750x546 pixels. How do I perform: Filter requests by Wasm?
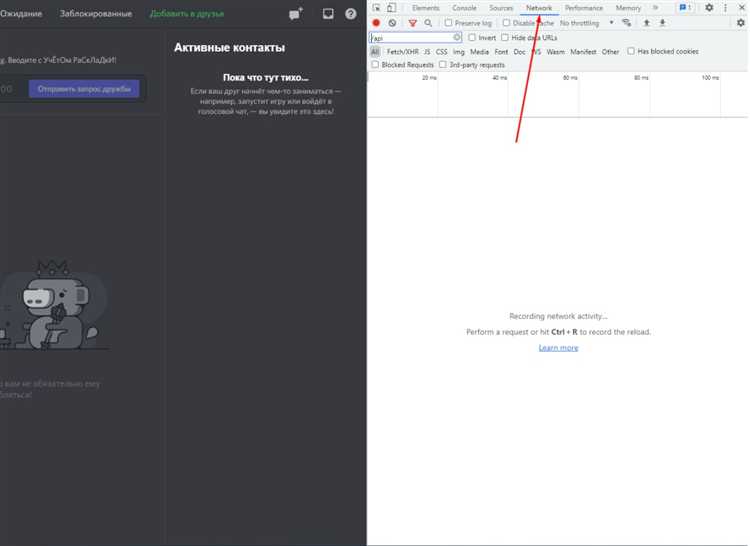point(555,52)
